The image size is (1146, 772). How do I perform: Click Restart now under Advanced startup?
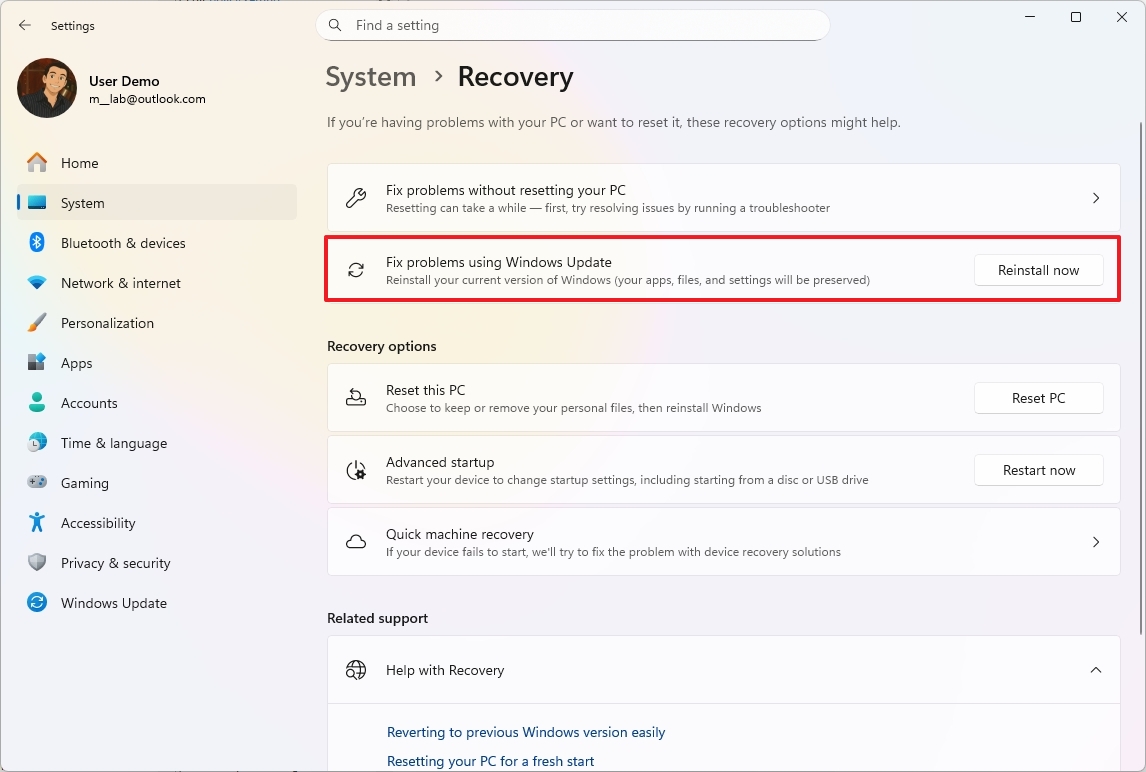(1038, 470)
